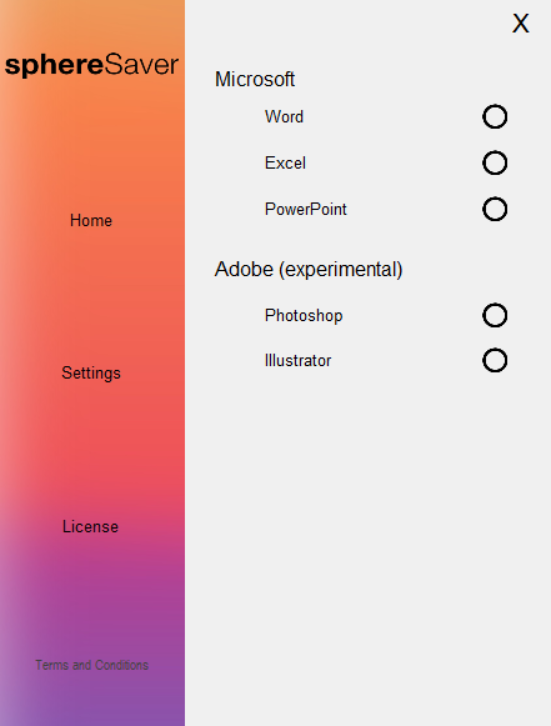Click the Excel text label

285,163
